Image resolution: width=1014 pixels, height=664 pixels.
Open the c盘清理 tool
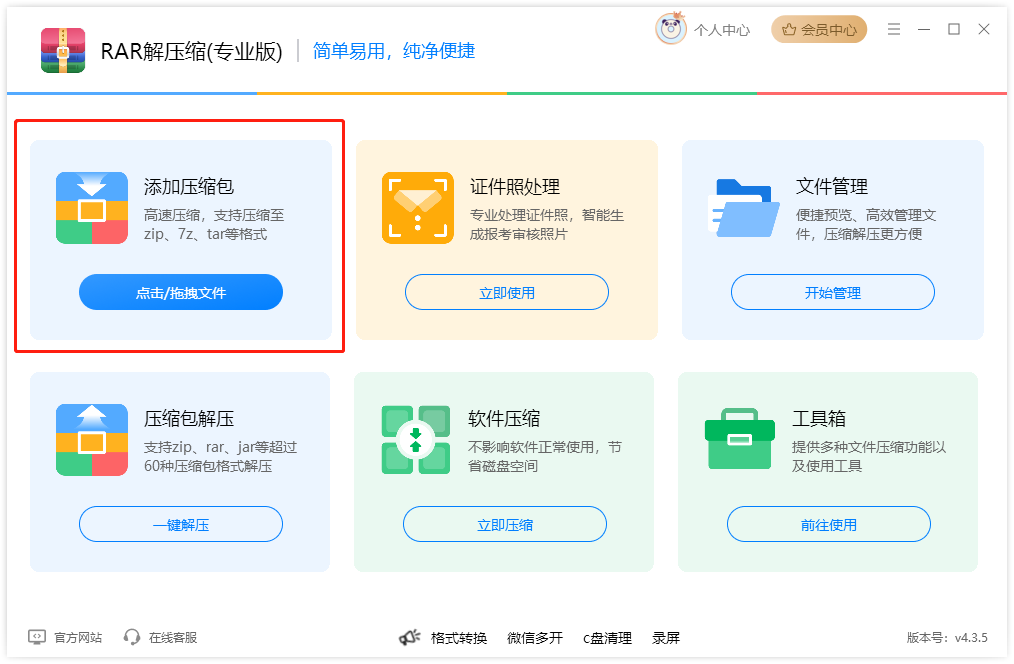click(x=608, y=638)
